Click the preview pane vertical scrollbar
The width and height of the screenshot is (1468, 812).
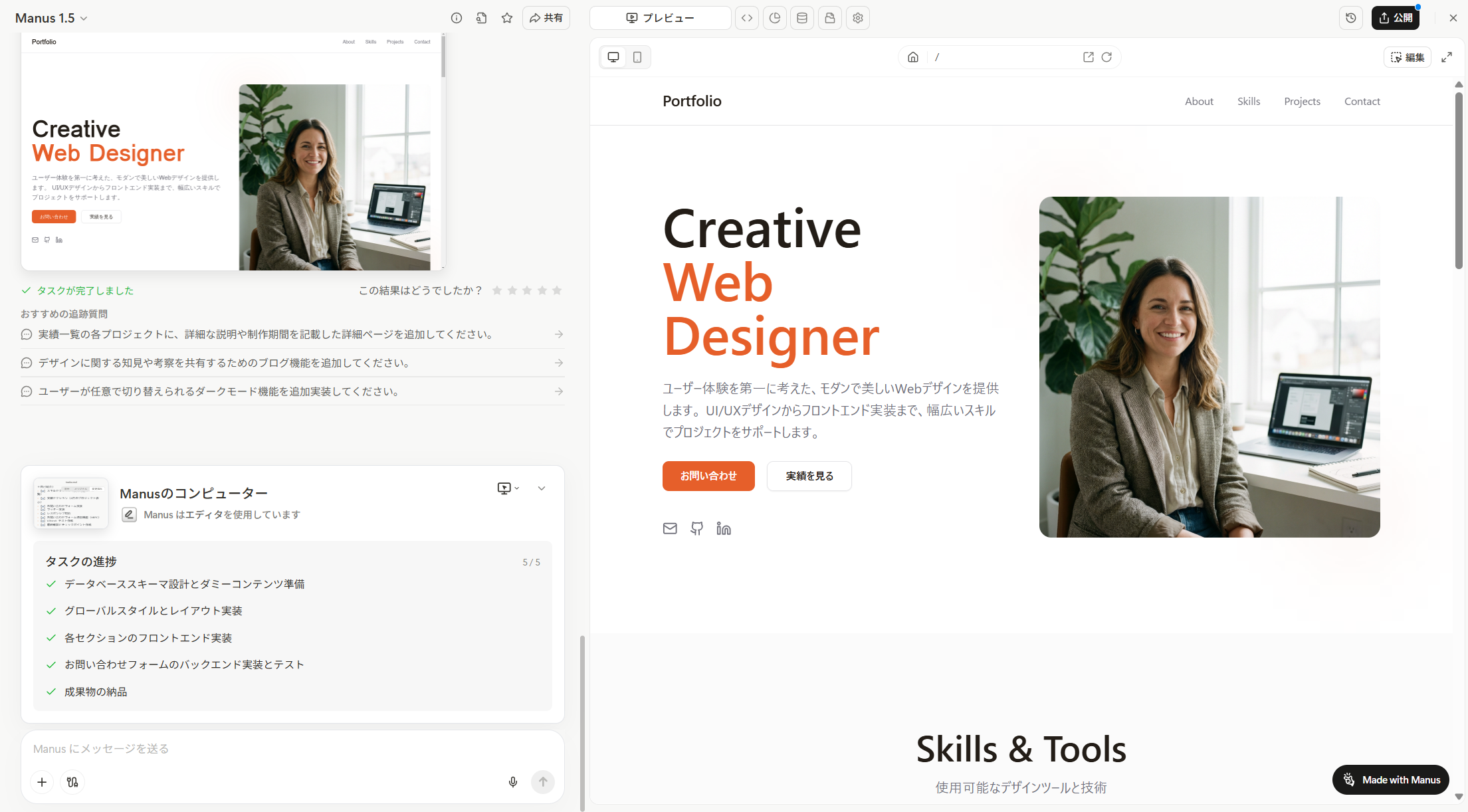1459,181
